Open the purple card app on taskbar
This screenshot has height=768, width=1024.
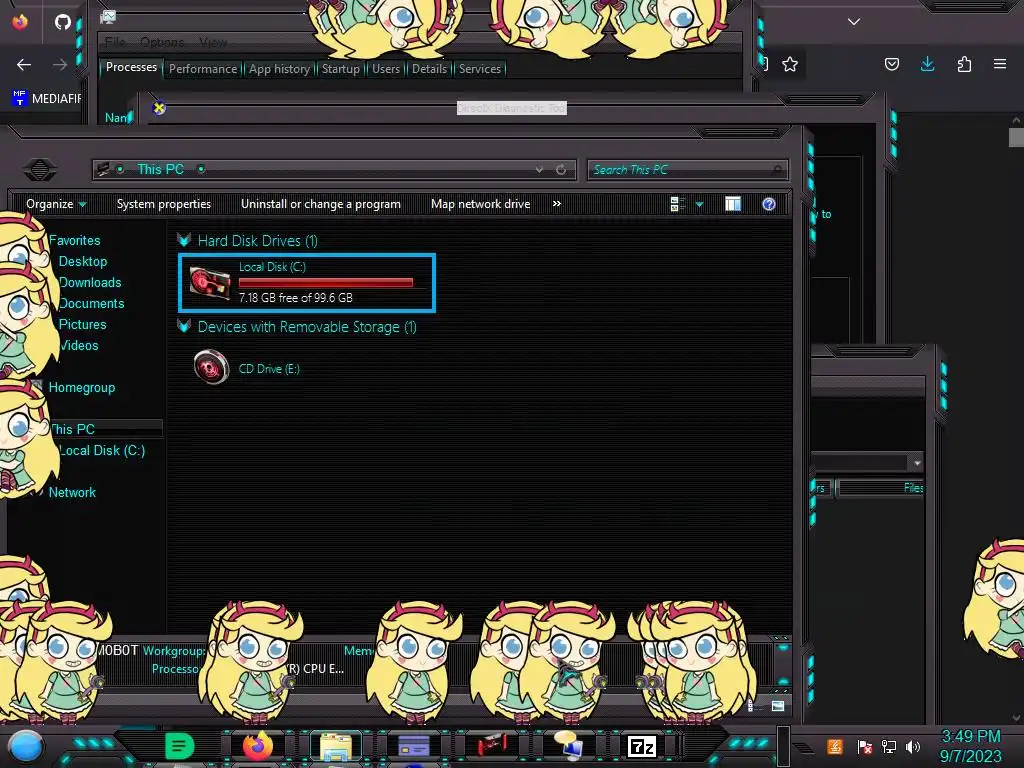[x=413, y=746]
